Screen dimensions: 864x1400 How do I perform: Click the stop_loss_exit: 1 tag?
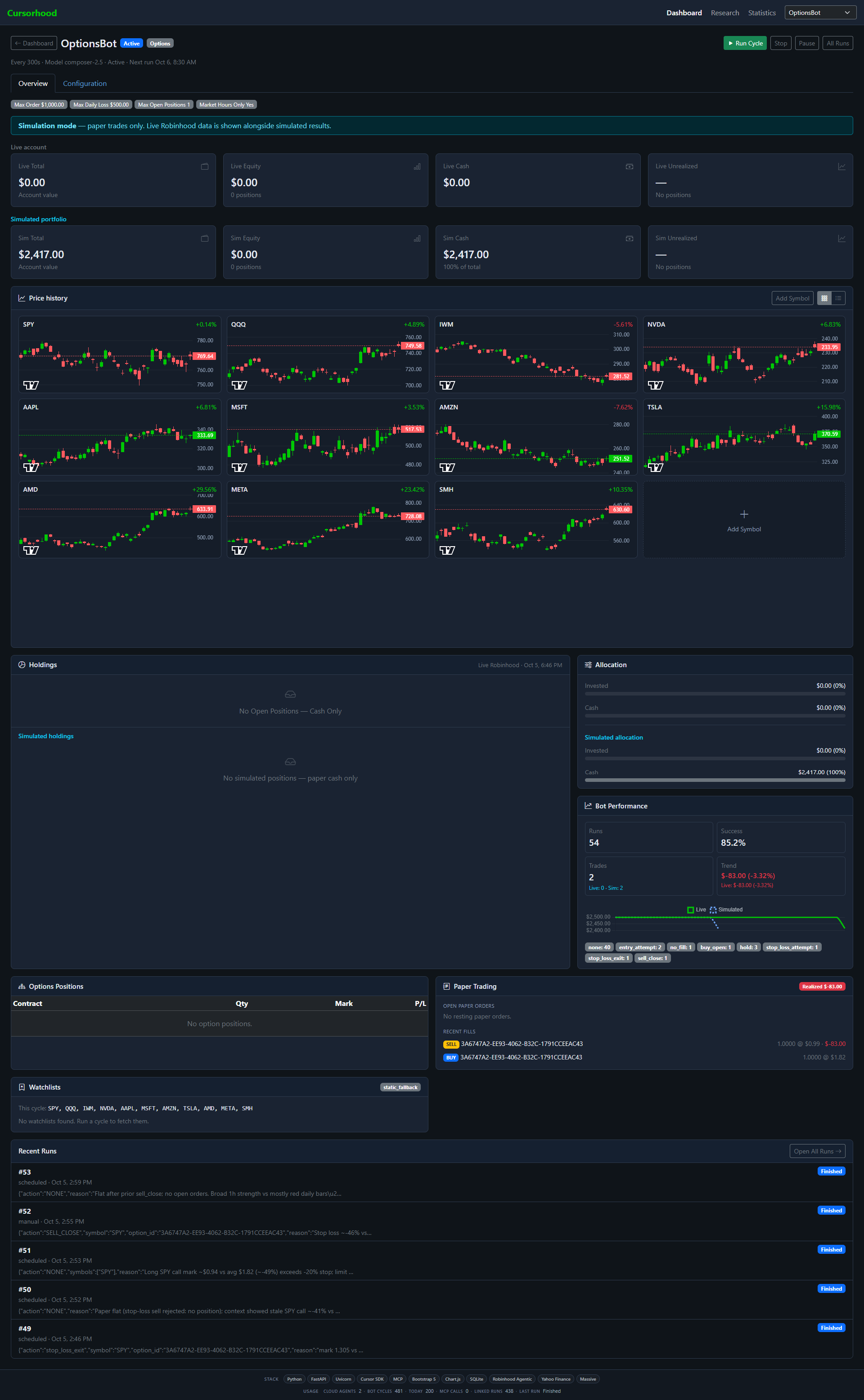(608, 958)
